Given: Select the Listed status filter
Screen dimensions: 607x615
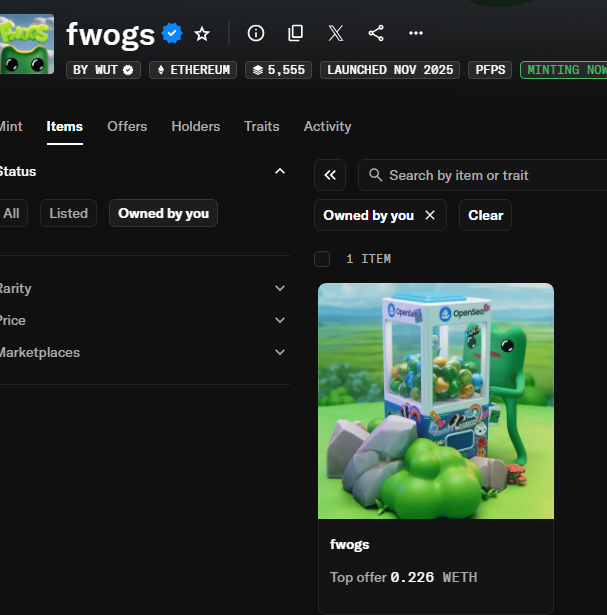Looking at the screenshot, I should point(68,213).
